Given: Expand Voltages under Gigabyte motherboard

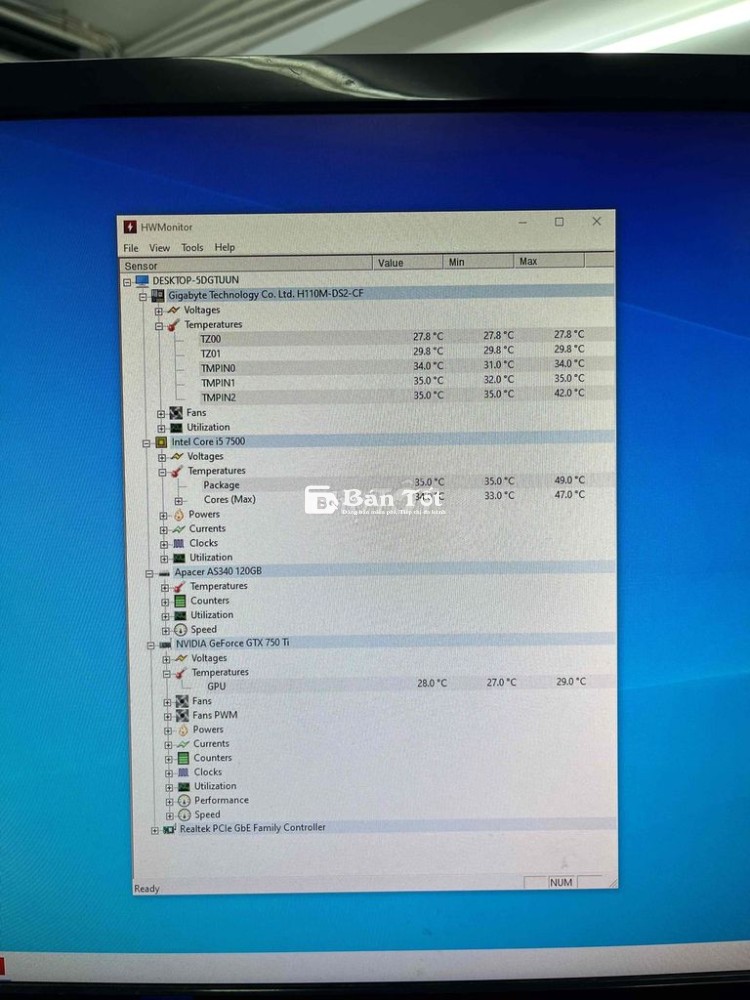Looking at the screenshot, I should [x=158, y=311].
